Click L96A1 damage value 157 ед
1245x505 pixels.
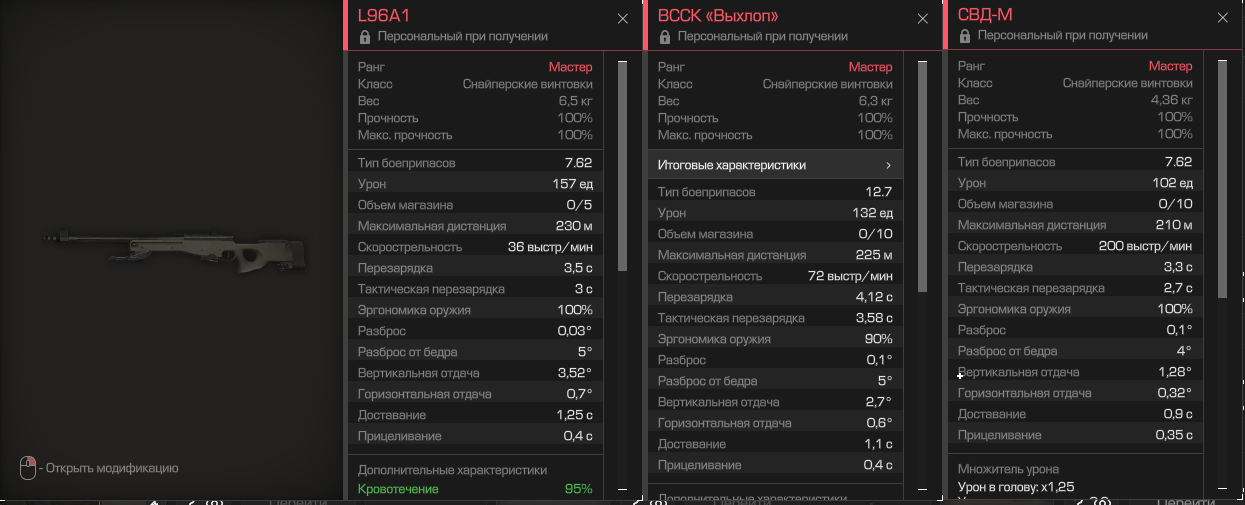(572, 184)
